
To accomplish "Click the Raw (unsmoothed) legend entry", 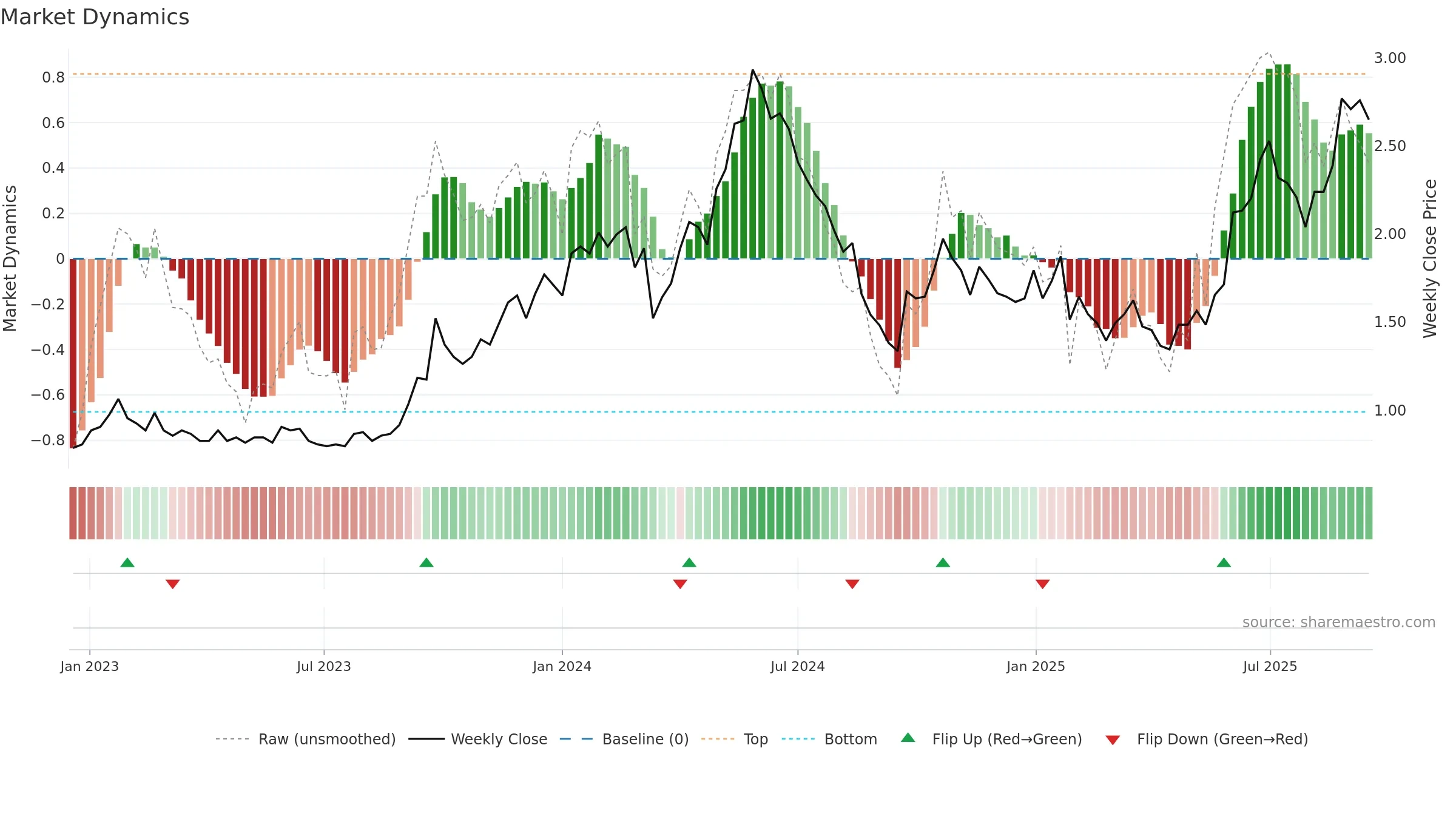I will 305,739.
